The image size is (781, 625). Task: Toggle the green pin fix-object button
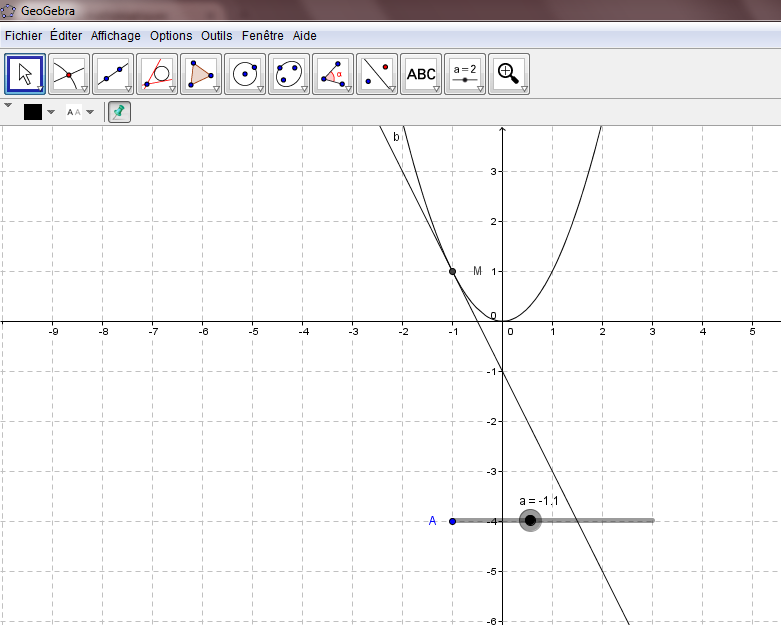click(119, 112)
